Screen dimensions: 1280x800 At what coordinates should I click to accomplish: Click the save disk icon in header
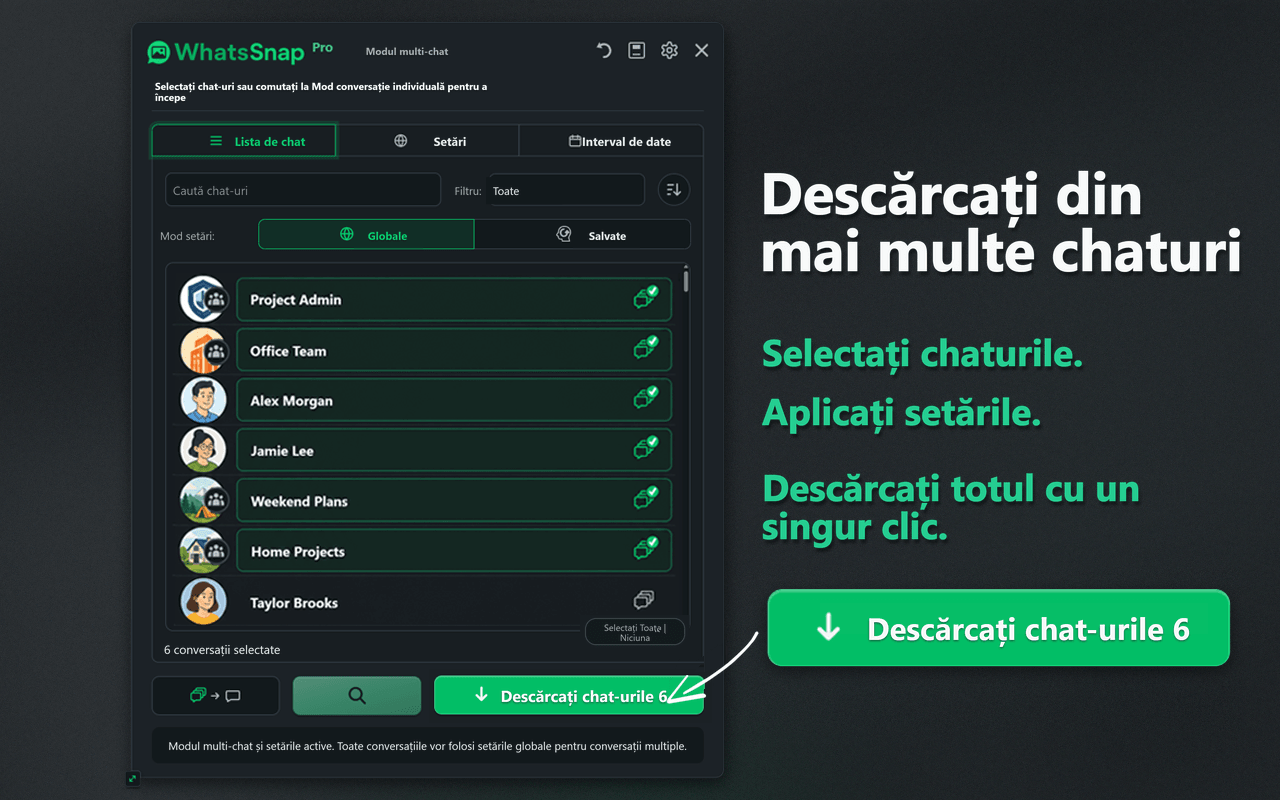click(636, 50)
